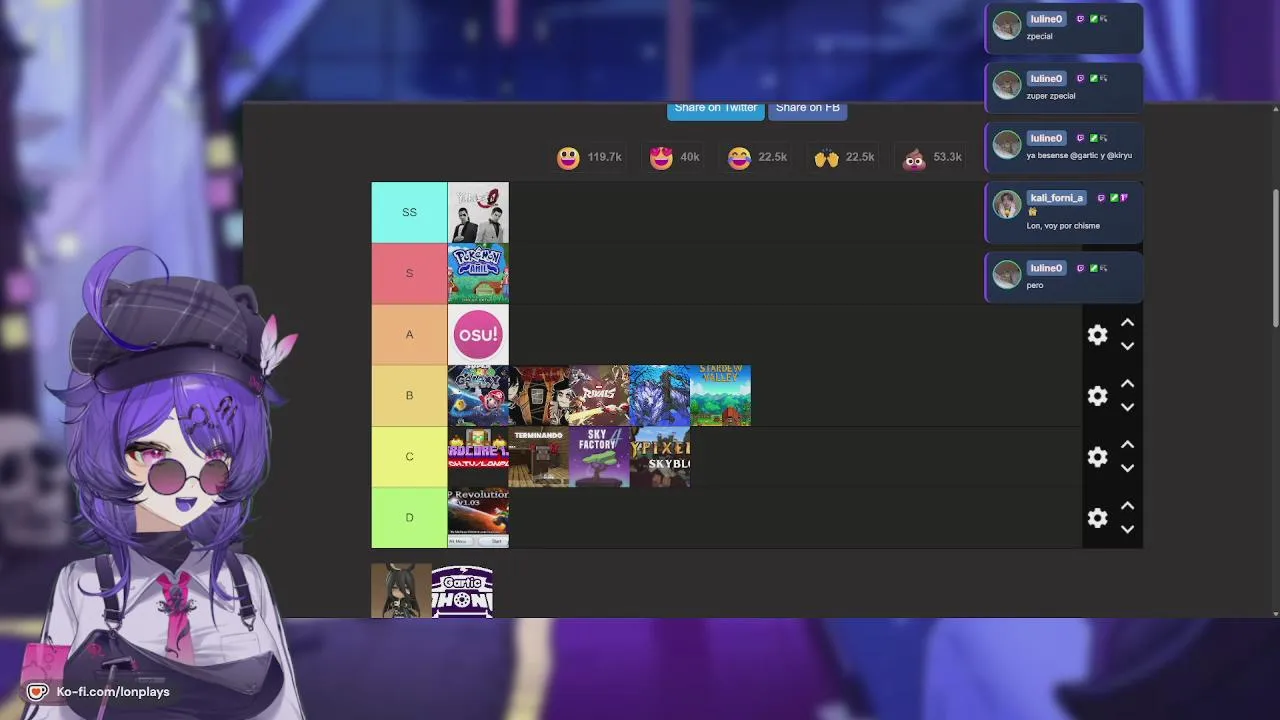The width and height of the screenshot is (1280, 720).
Task: React with the laughing emoji (22.5k)
Action: (x=739, y=158)
